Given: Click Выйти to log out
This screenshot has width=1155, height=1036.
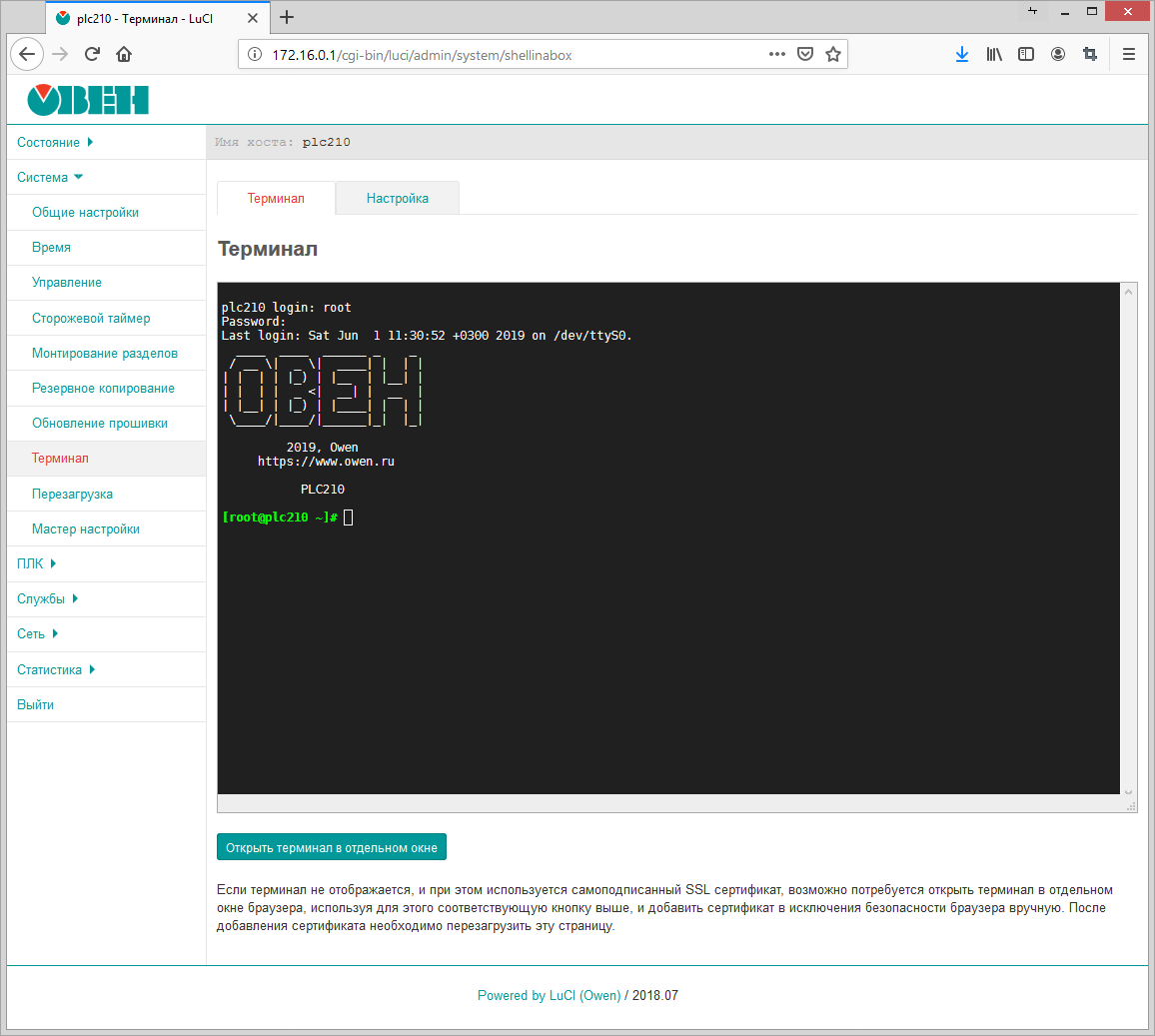Looking at the screenshot, I should 35,705.
